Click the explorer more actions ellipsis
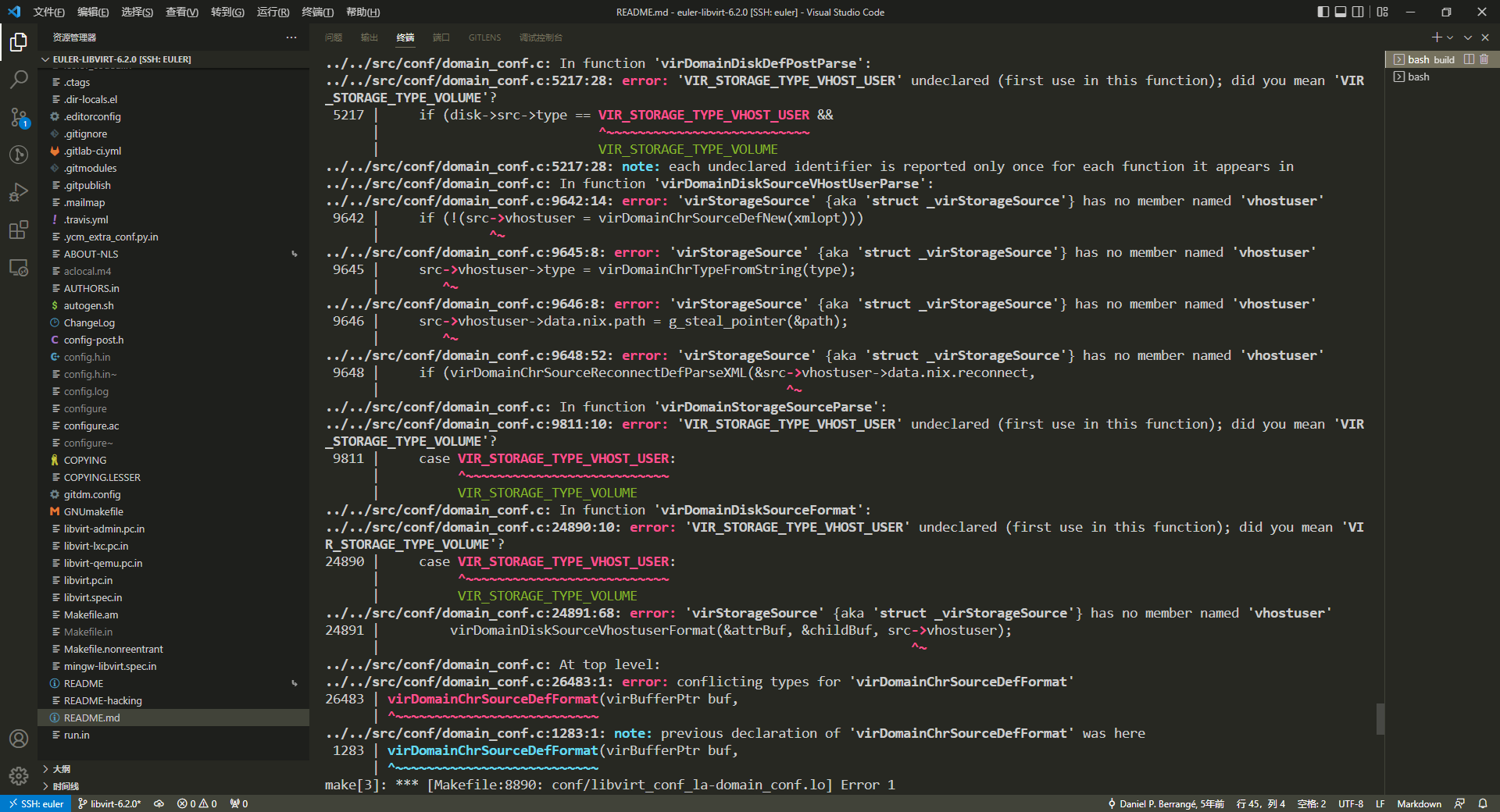Viewport: 1500px width, 812px height. coord(291,37)
